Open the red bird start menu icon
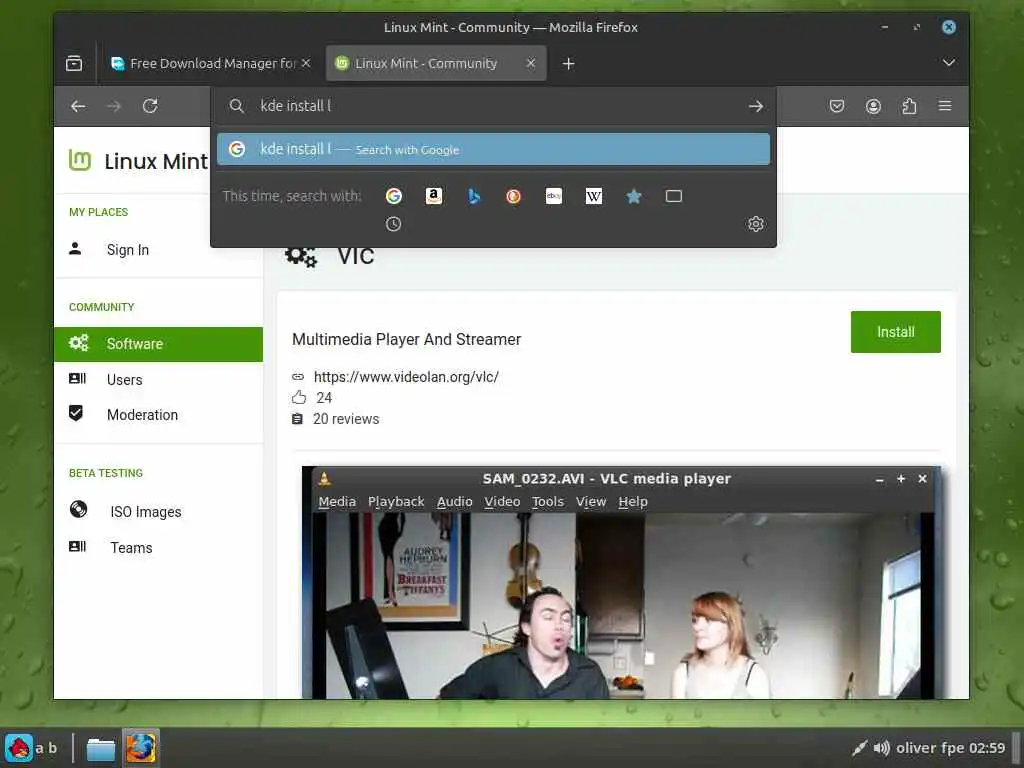This screenshot has height=768, width=1024. [19, 748]
